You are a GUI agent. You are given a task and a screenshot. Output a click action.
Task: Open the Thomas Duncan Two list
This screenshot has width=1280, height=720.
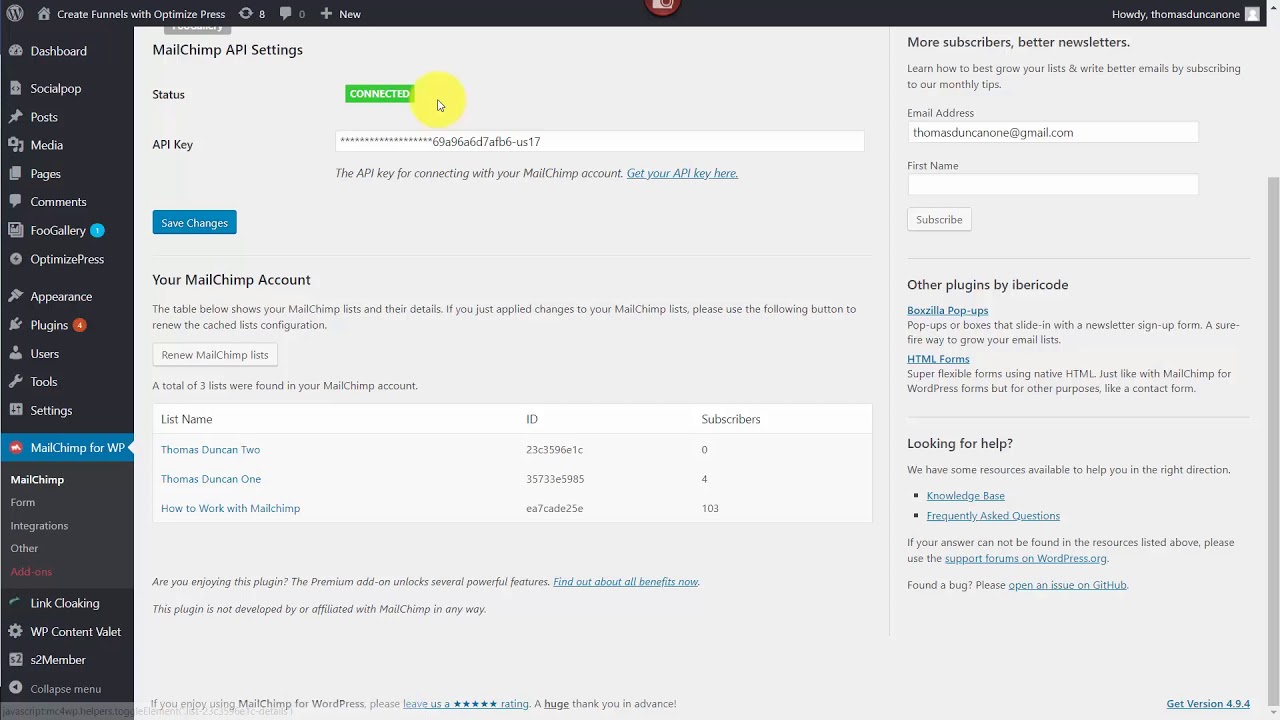pyautogui.click(x=210, y=449)
